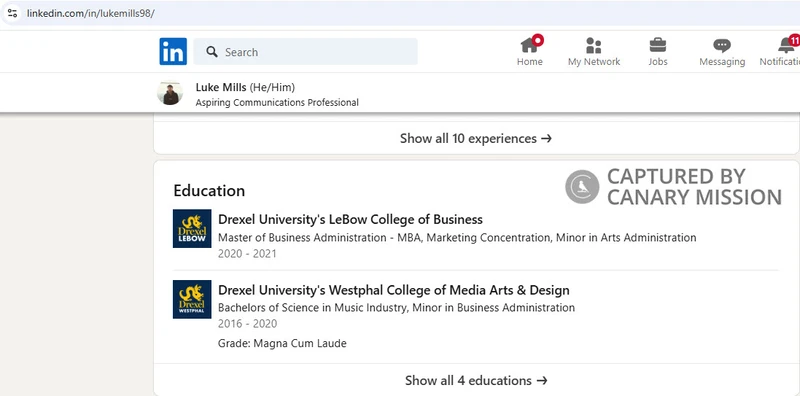Click the search magnifier icon
This screenshot has height=396, width=800.
point(212,52)
